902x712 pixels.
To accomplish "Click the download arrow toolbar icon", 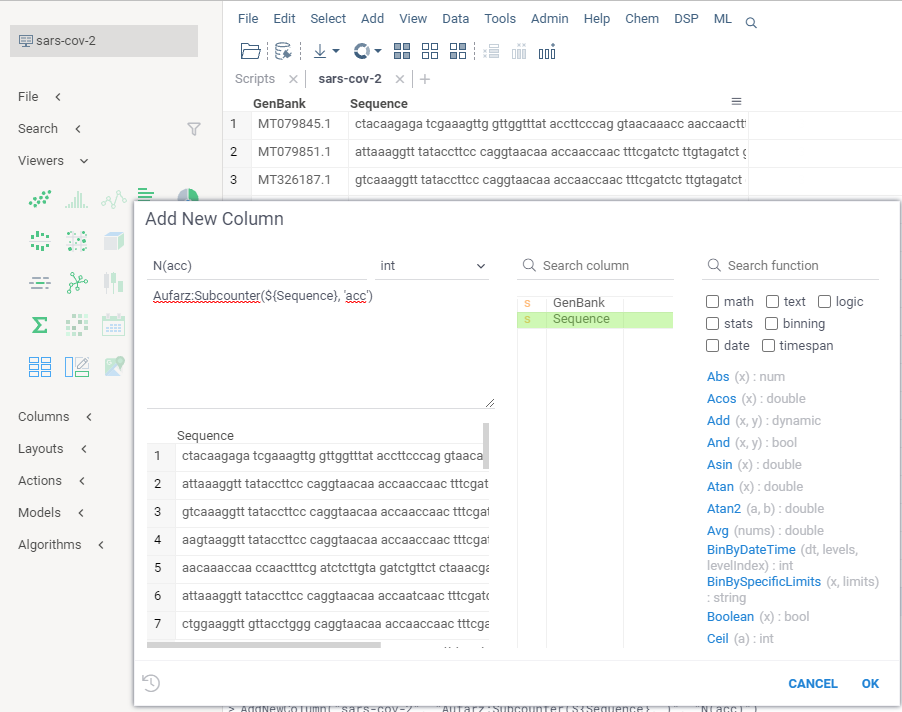I will tap(319, 51).
